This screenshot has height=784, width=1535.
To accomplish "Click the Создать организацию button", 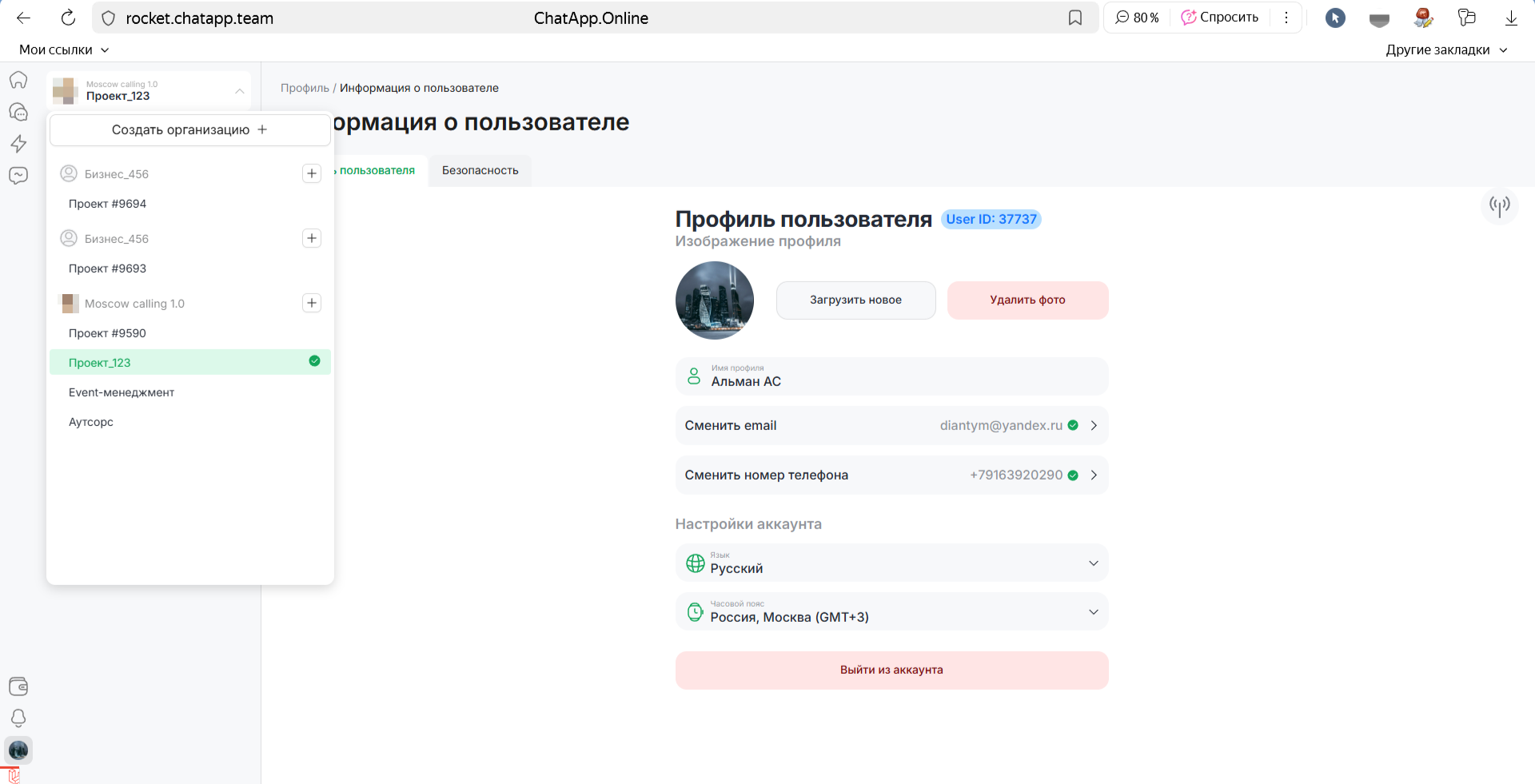I will (189, 129).
